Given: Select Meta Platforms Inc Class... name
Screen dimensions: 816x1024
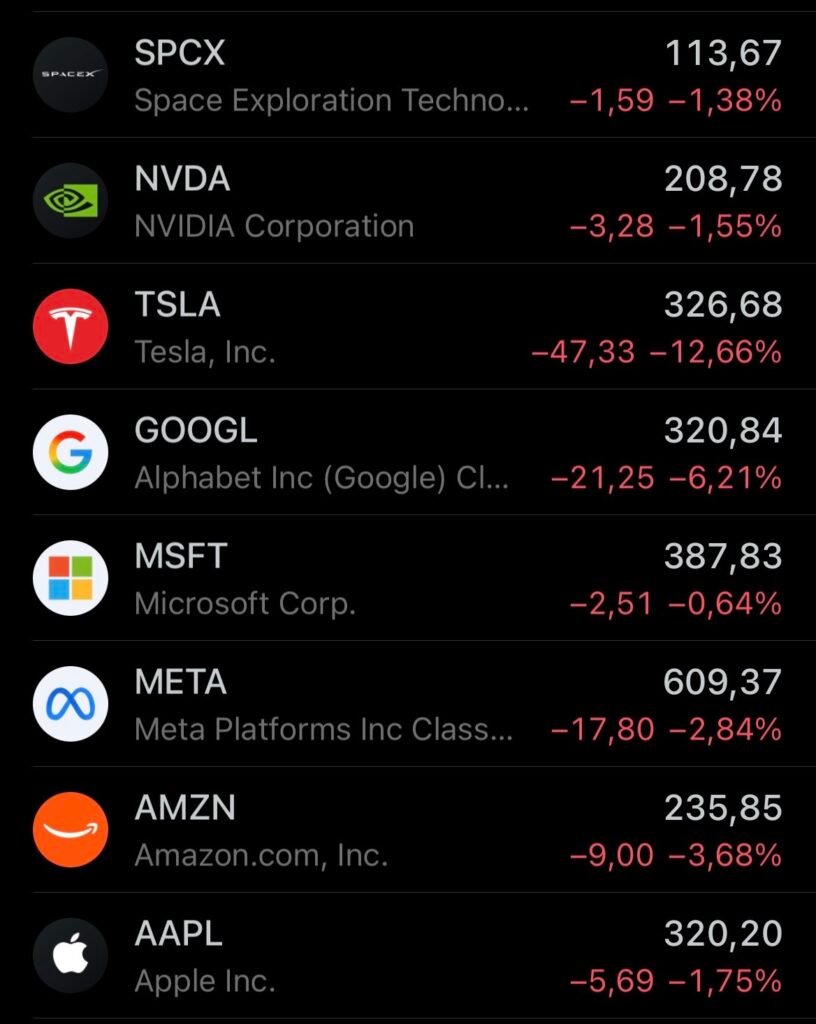Looking at the screenshot, I should 324,729.
